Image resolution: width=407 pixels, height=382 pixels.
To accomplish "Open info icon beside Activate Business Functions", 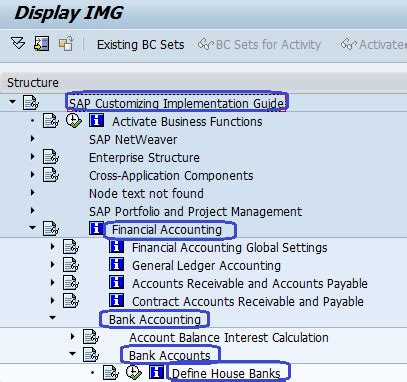I will click(x=96, y=120).
